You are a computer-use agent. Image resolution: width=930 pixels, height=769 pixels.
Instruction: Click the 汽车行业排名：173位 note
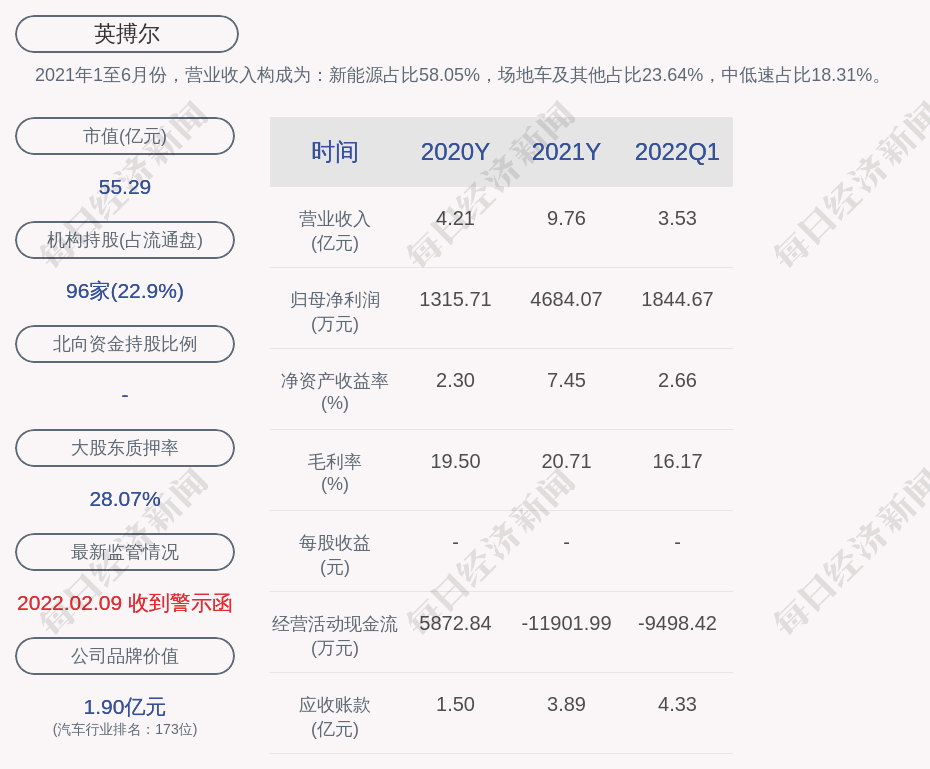(125, 729)
